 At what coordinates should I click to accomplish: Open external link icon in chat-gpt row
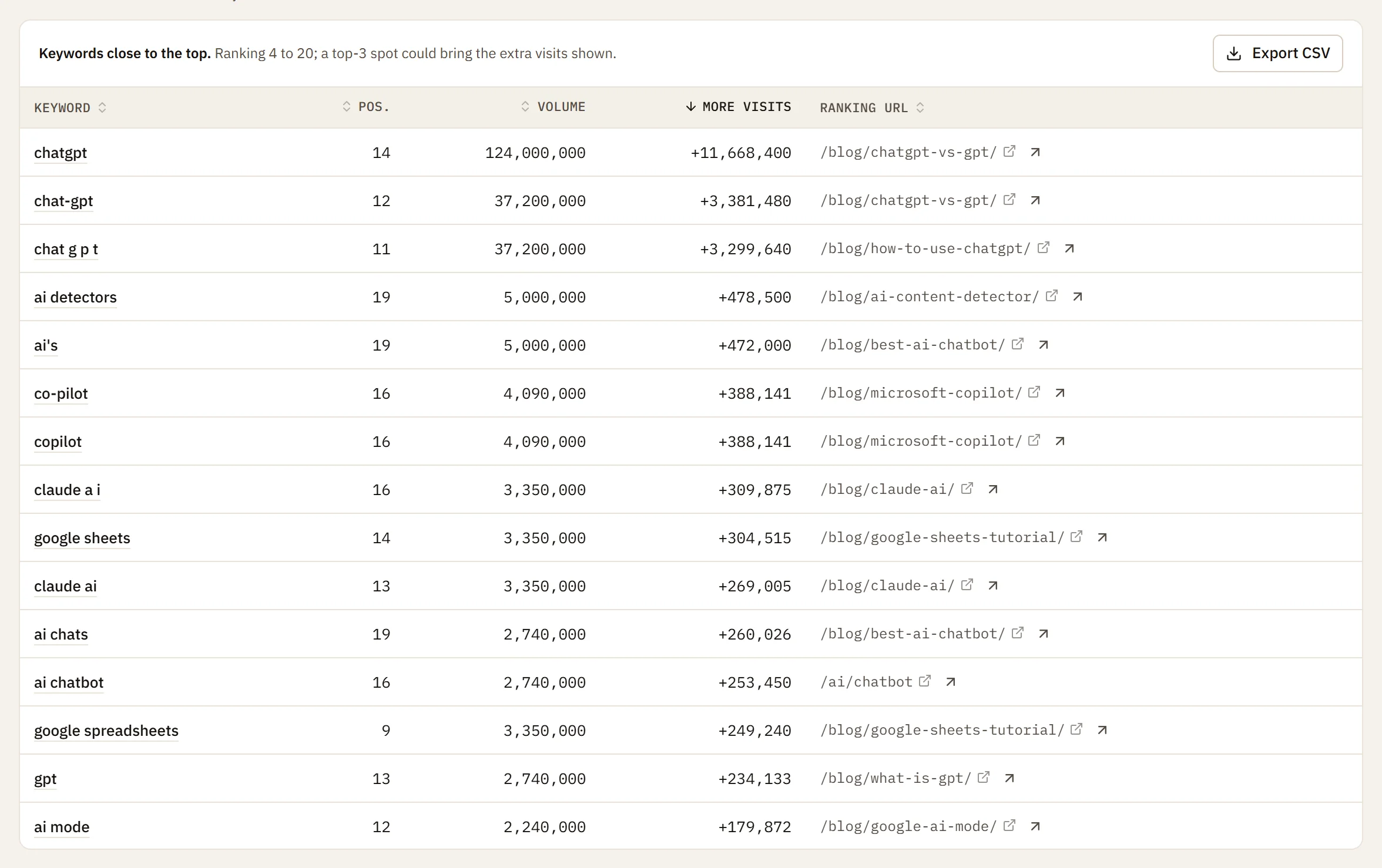tap(1009, 200)
